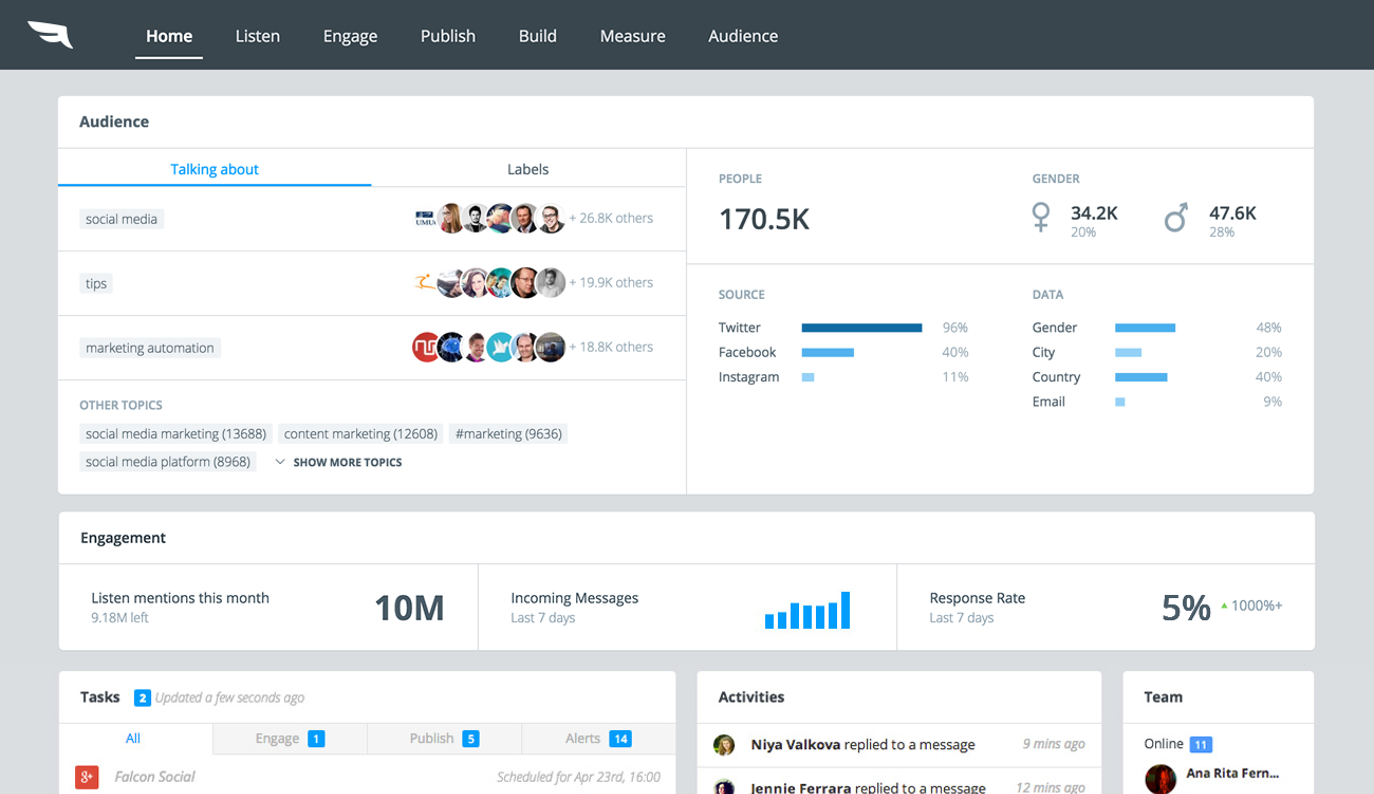Click the '#marketing (9636)' topic chip

click(x=508, y=434)
